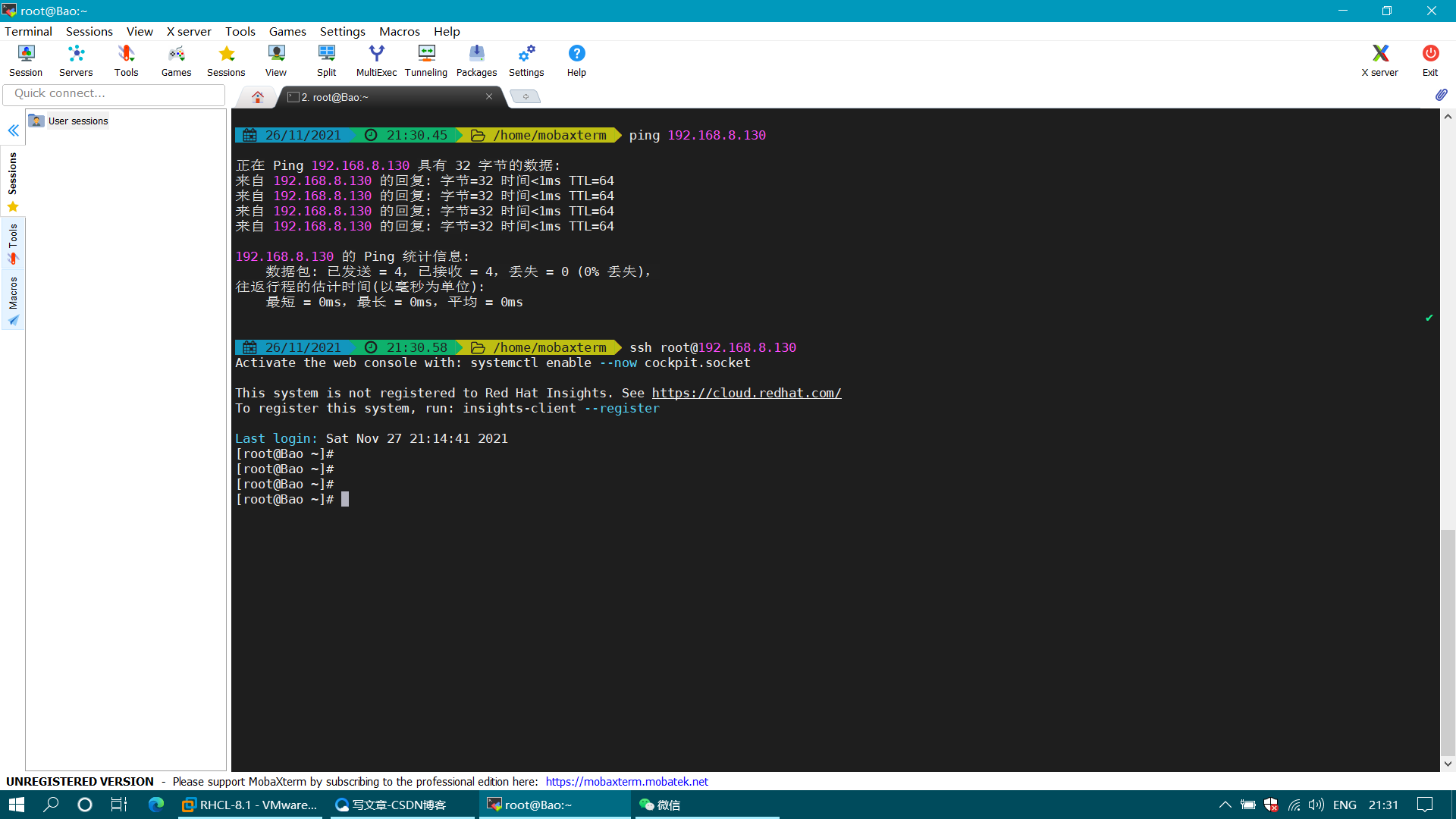Click the Help question mark icon
Viewport: 1456px width, 819px height.
(576, 61)
